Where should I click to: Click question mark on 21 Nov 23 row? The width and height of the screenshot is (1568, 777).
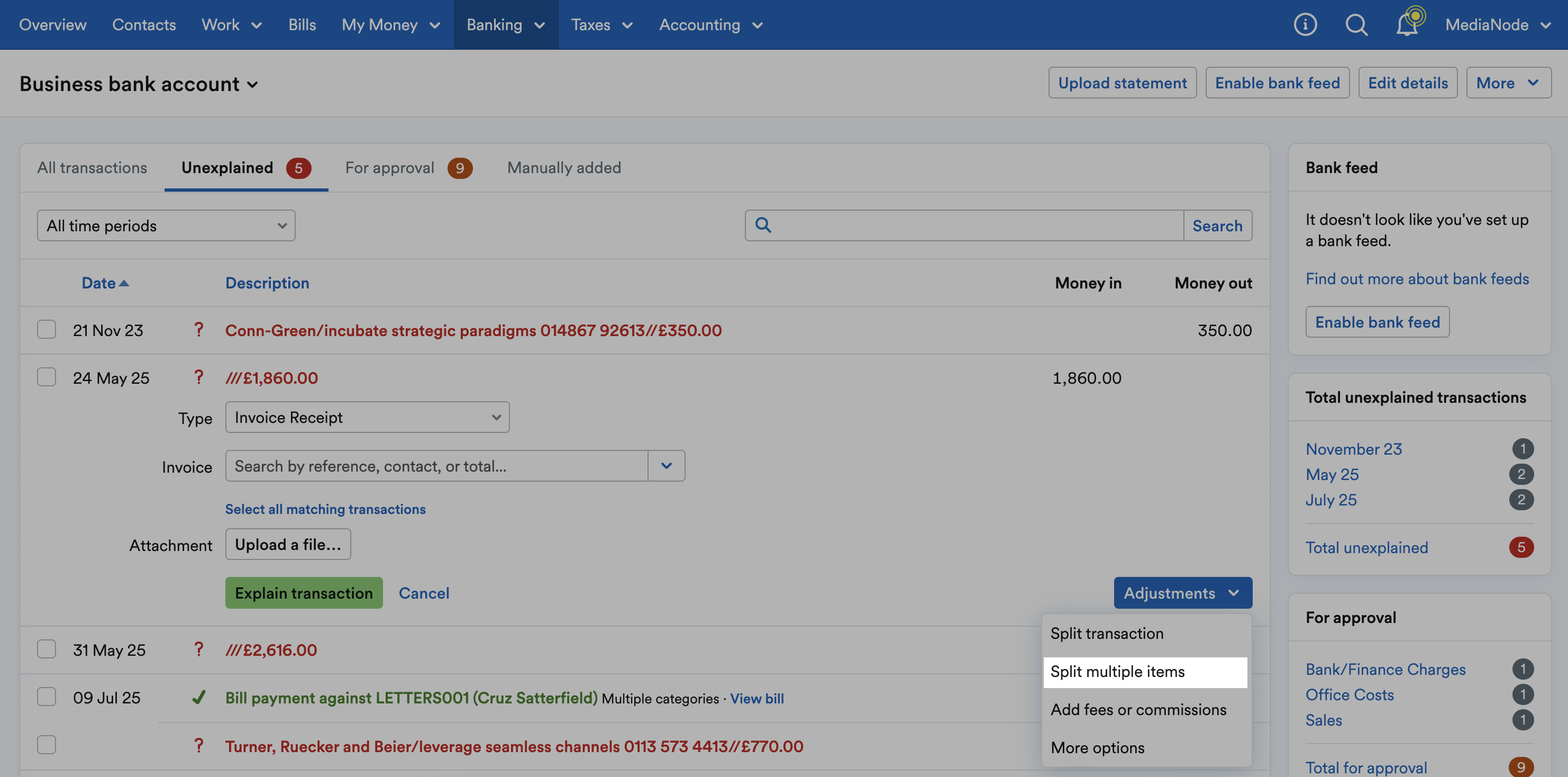tap(198, 329)
